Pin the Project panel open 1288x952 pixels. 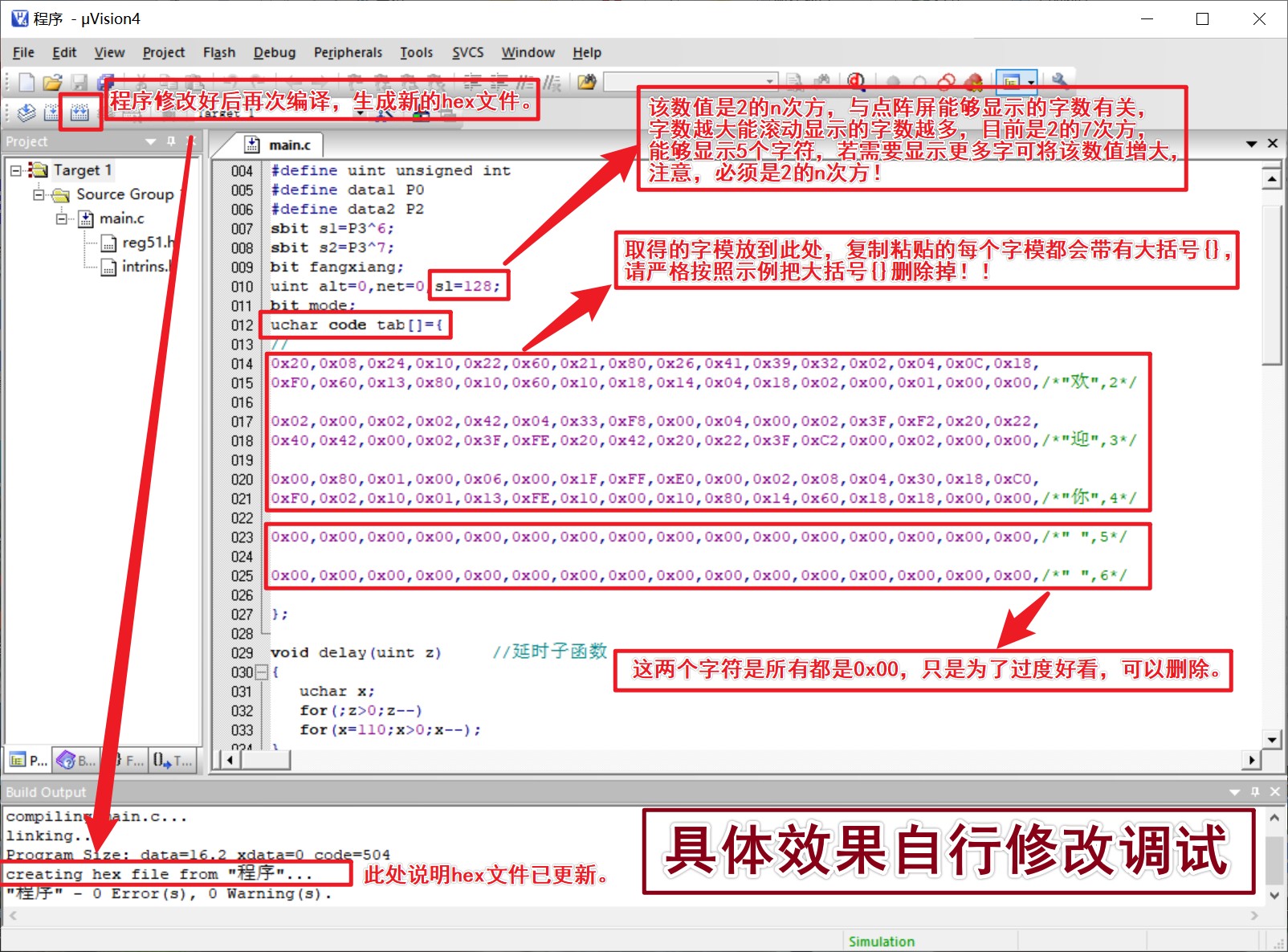[x=169, y=141]
